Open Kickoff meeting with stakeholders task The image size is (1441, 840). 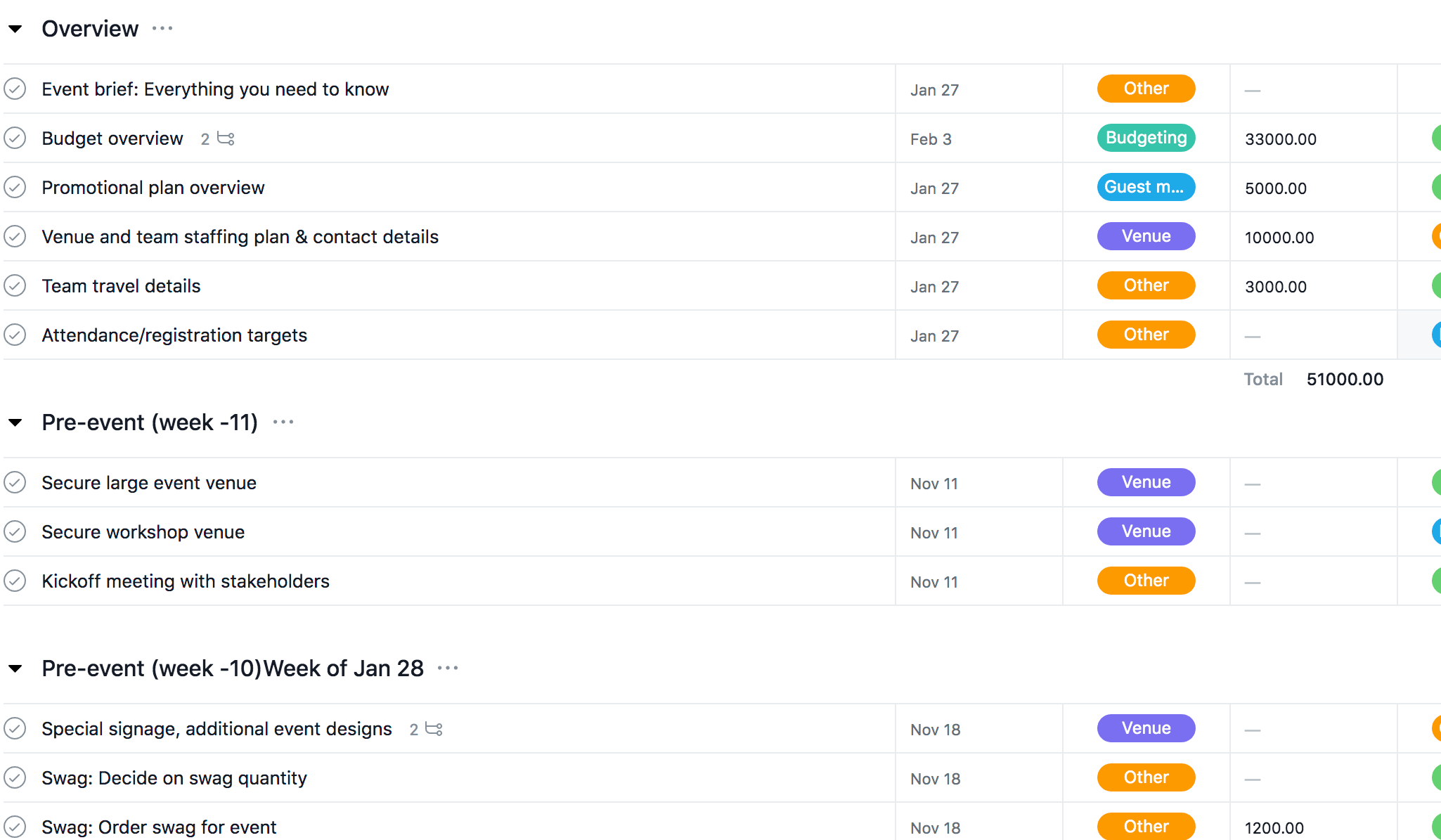point(186,581)
